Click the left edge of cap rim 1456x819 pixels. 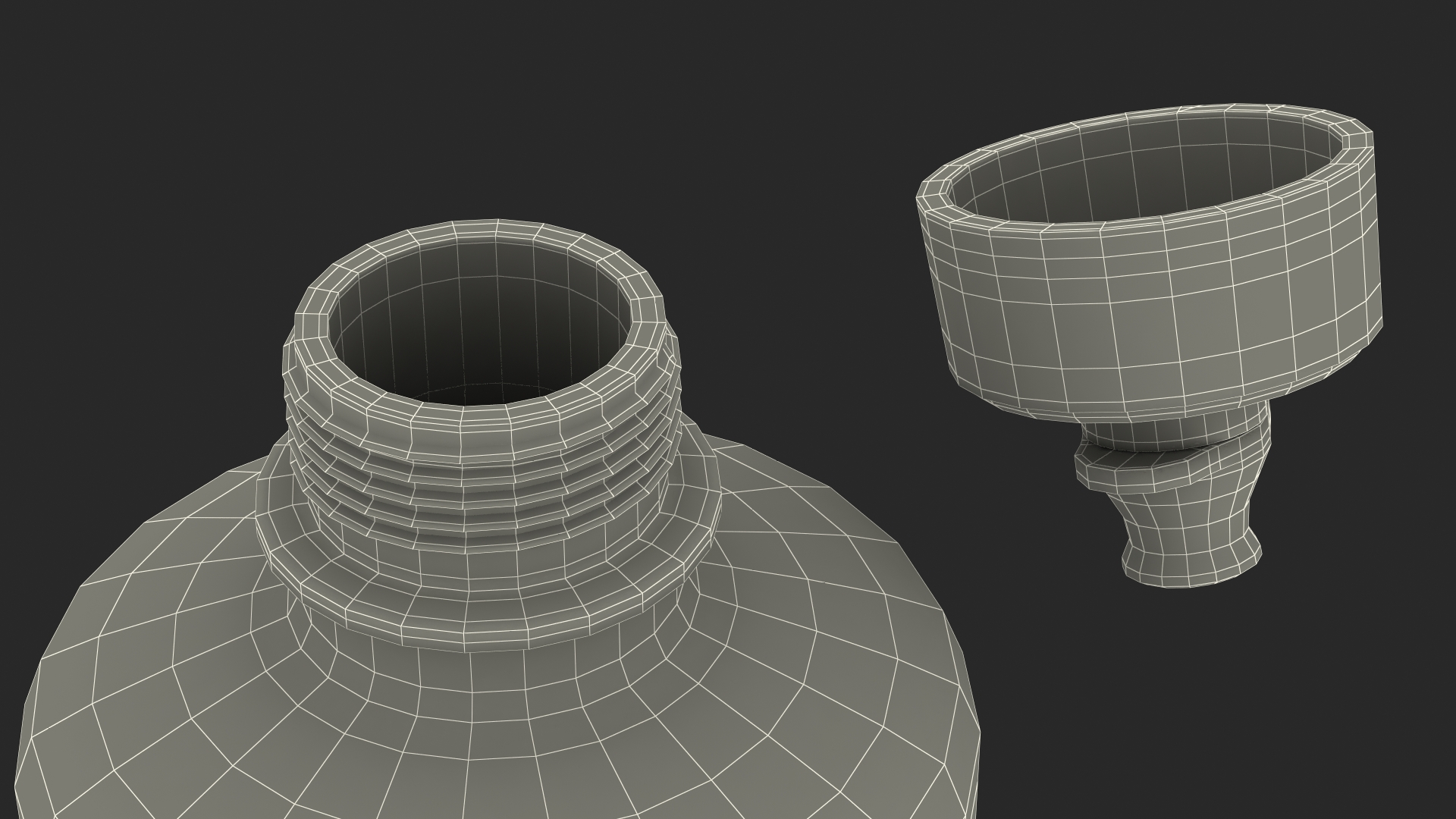pos(934,192)
